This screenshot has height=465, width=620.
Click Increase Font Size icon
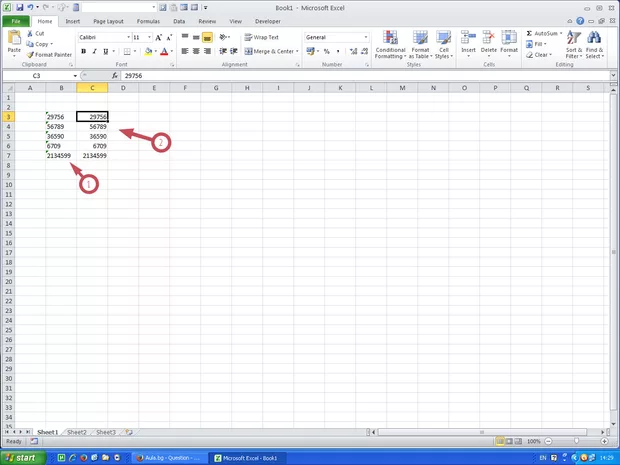[x=159, y=38]
